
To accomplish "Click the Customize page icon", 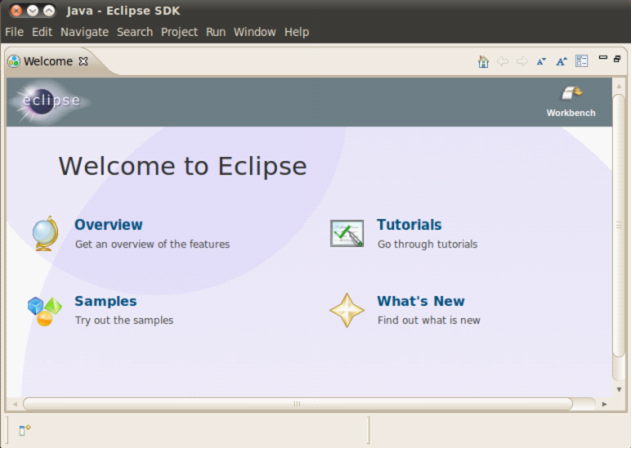I will (x=582, y=61).
